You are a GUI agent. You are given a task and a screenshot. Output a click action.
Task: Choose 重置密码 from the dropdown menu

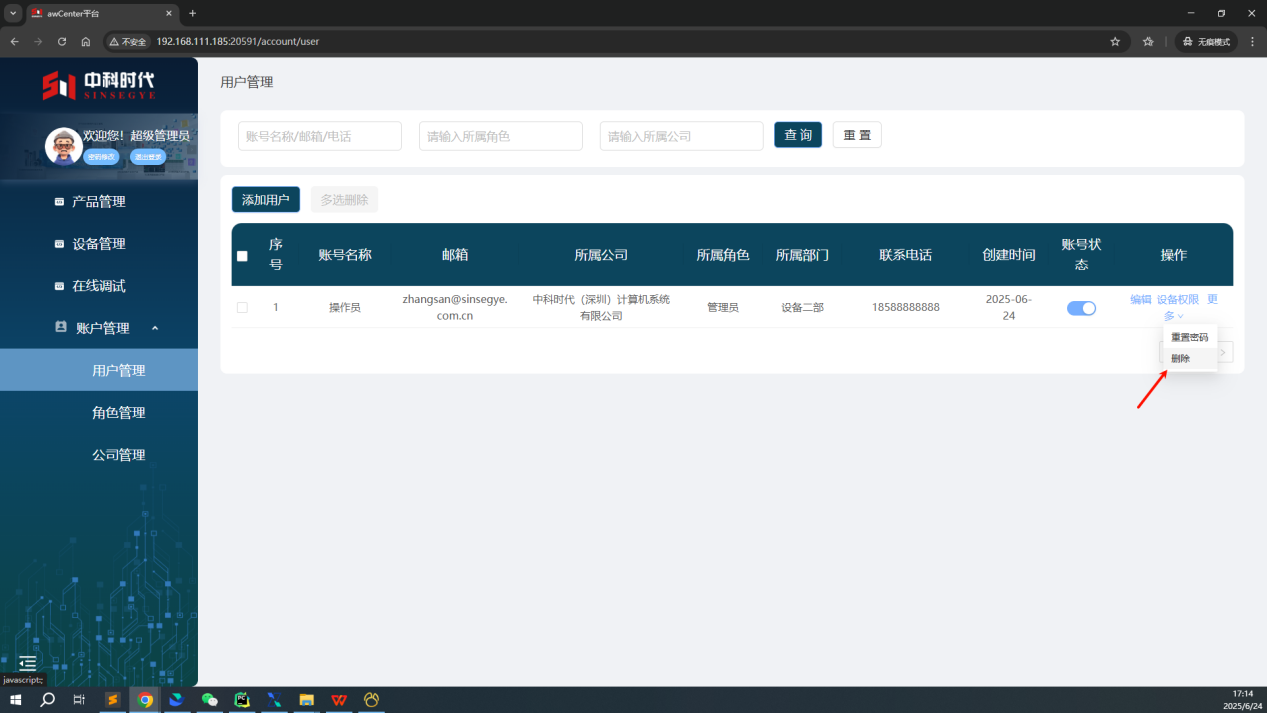(1189, 338)
